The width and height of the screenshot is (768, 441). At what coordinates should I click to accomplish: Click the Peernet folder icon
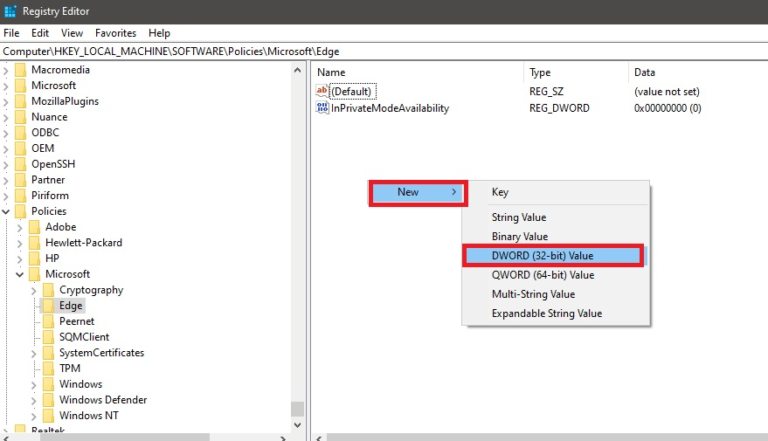(48, 321)
